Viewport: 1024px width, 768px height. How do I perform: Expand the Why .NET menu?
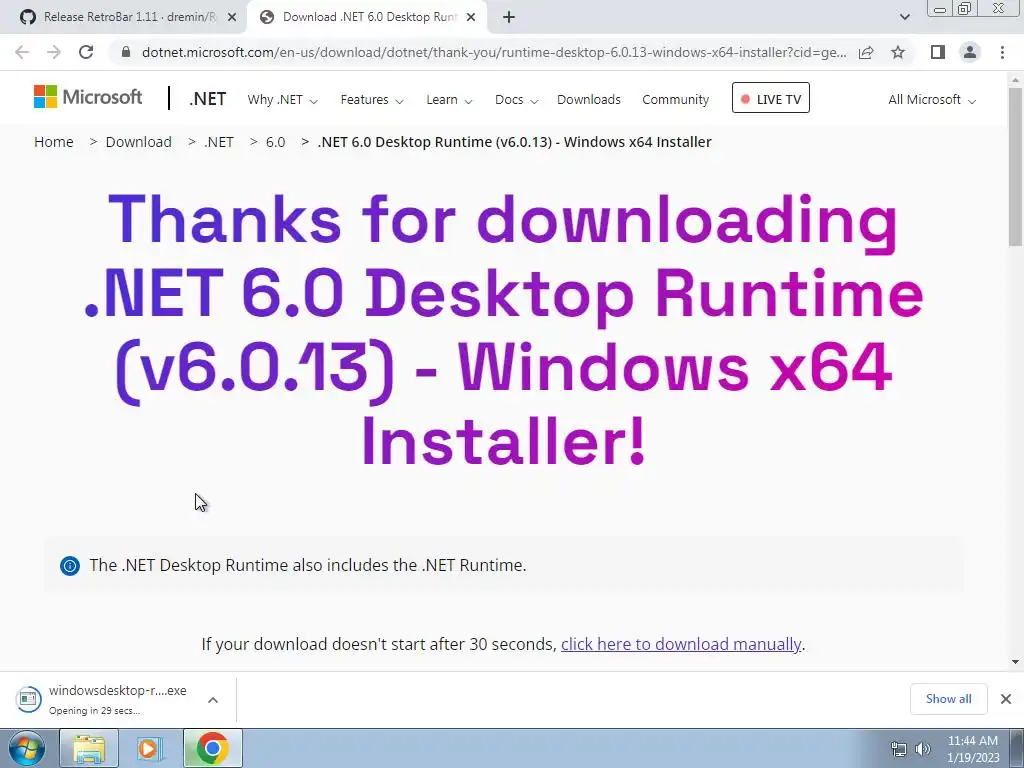[282, 99]
